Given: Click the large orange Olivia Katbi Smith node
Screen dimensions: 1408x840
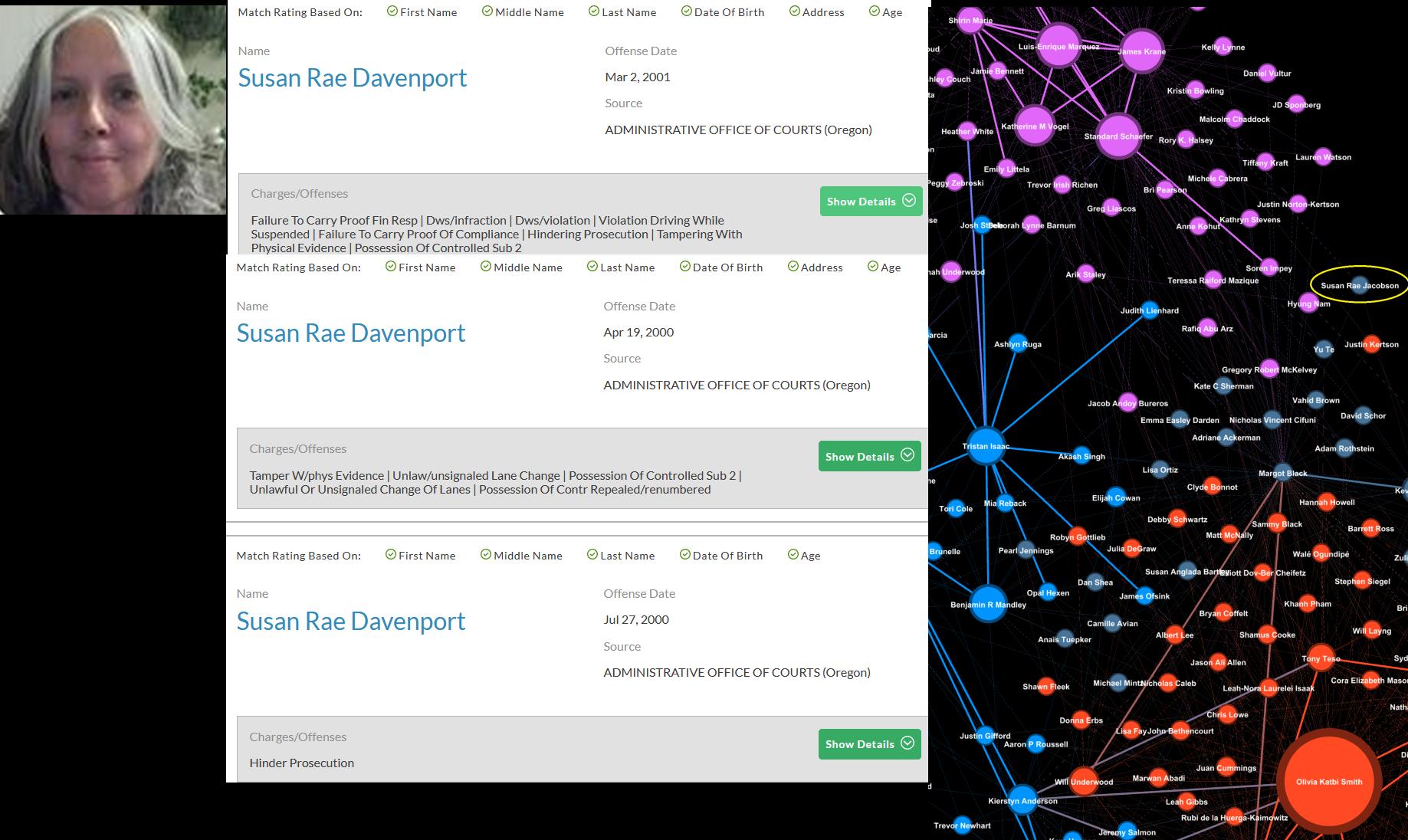Looking at the screenshot, I should [x=1329, y=782].
